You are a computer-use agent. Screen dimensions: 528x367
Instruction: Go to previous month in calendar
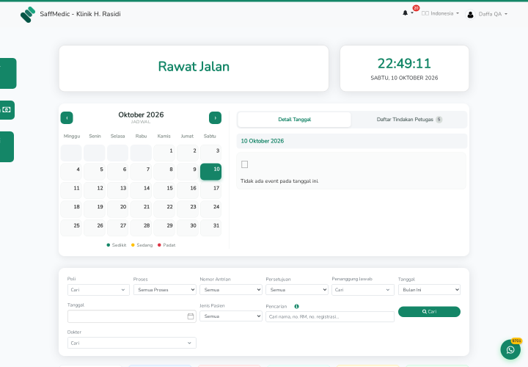(67, 118)
